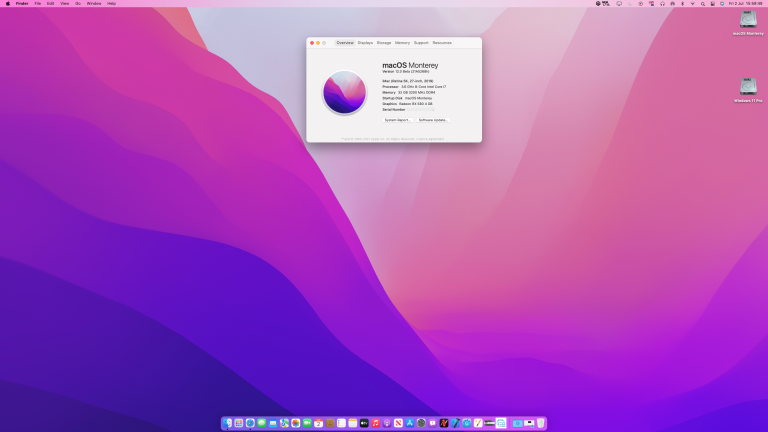This screenshot has height=432, width=768.
Task: Open Finder from the Dock
Action: point(228,423)
